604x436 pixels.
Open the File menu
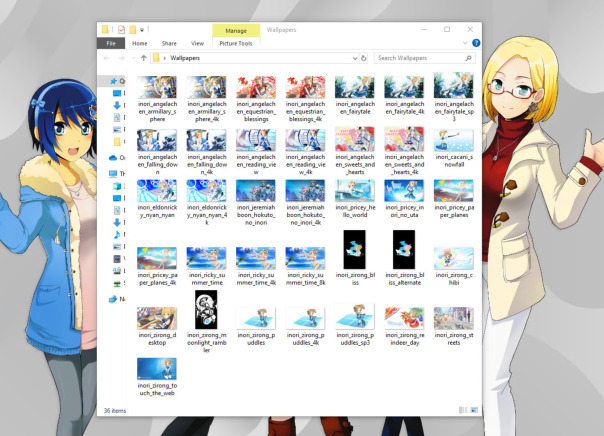(111, 44)
